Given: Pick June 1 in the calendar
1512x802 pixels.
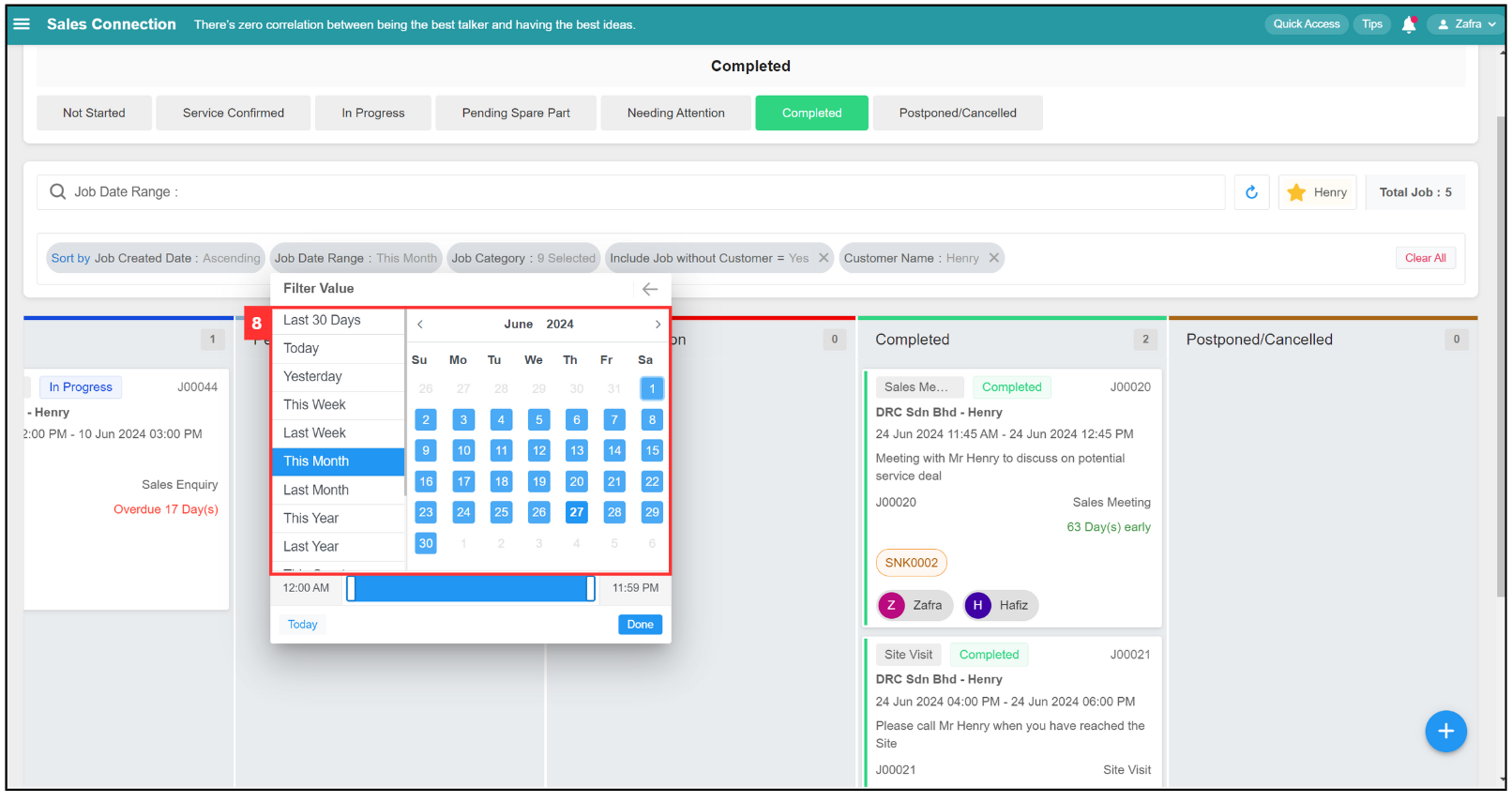Looking at the screenshot, I should 652,388.
